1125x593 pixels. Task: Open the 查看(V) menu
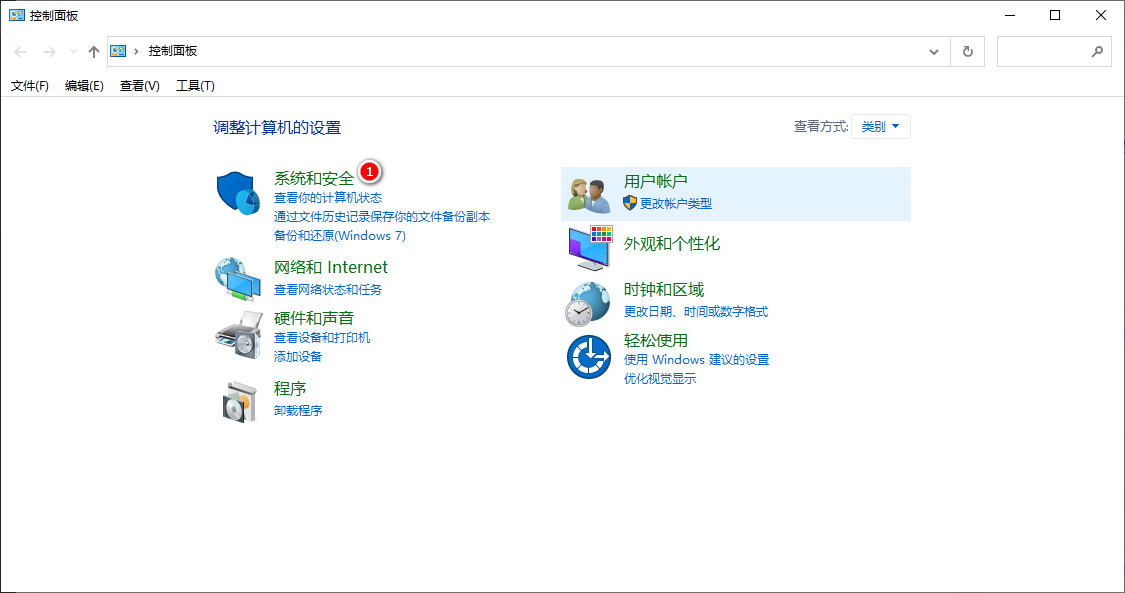tap(139, 86)
